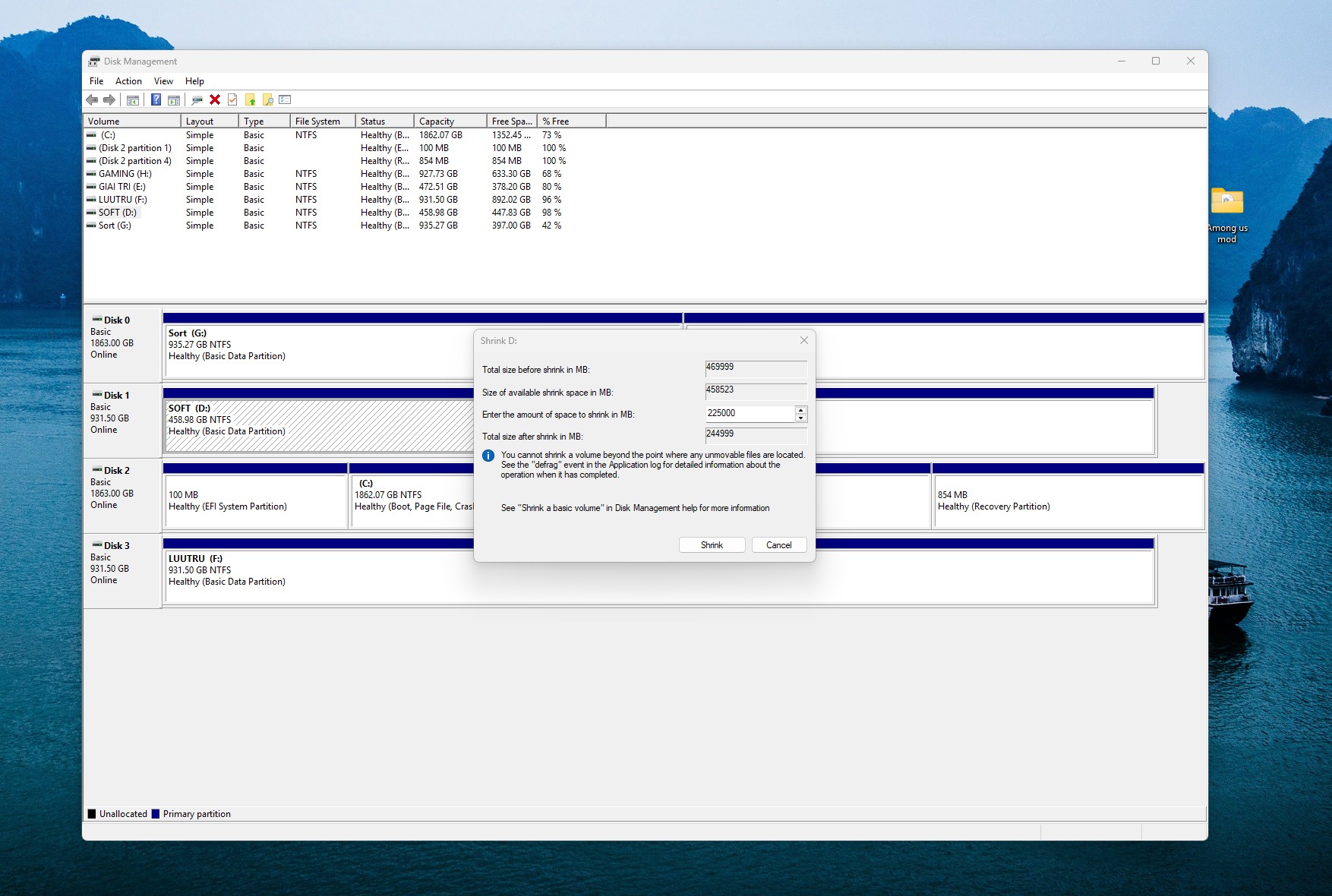The height and width of the screenshot is (896, 1332).
Task: Click the Properties checkmark page icon
Action: [232, 100]
